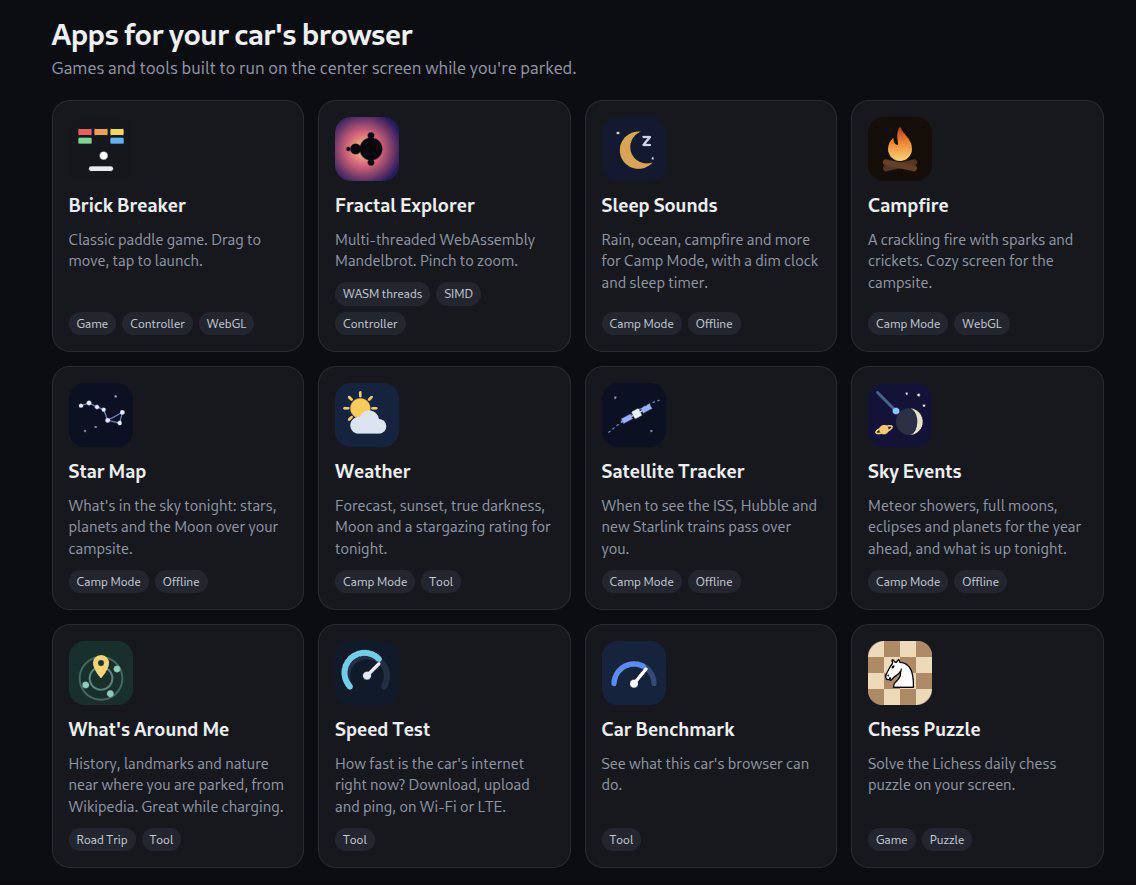Click Camp Mode tag on Sleep Sounds
Screen dimensions: 1136x885
pos(641,324)
